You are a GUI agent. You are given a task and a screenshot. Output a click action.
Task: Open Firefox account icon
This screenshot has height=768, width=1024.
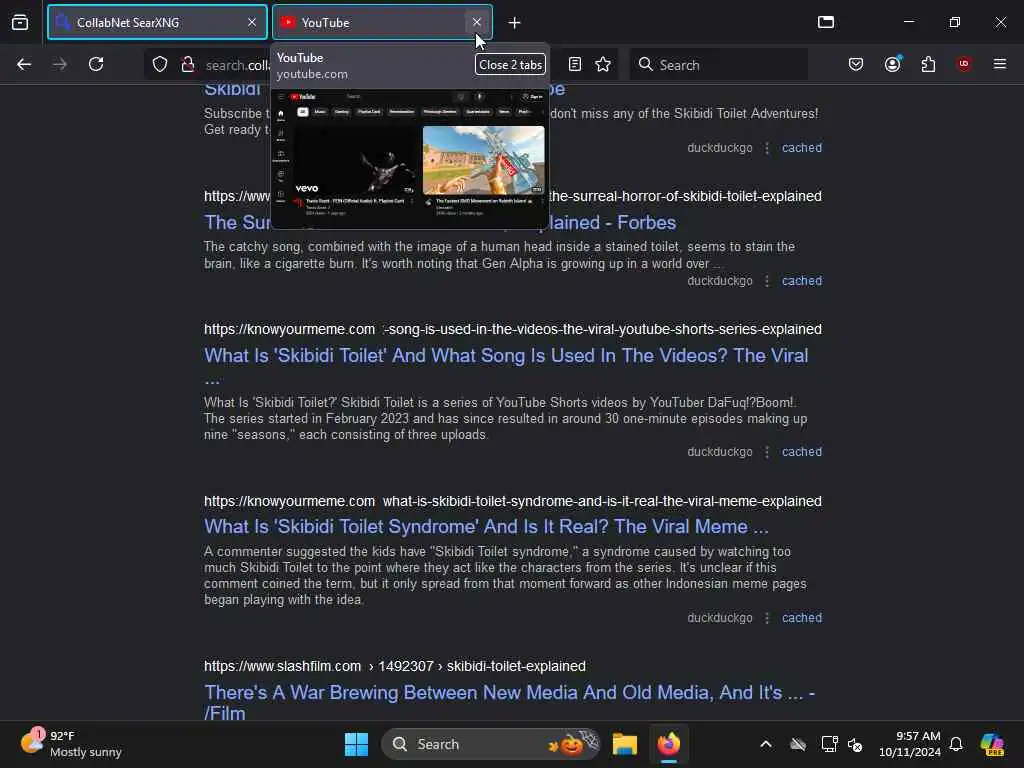tap(893, 64)
